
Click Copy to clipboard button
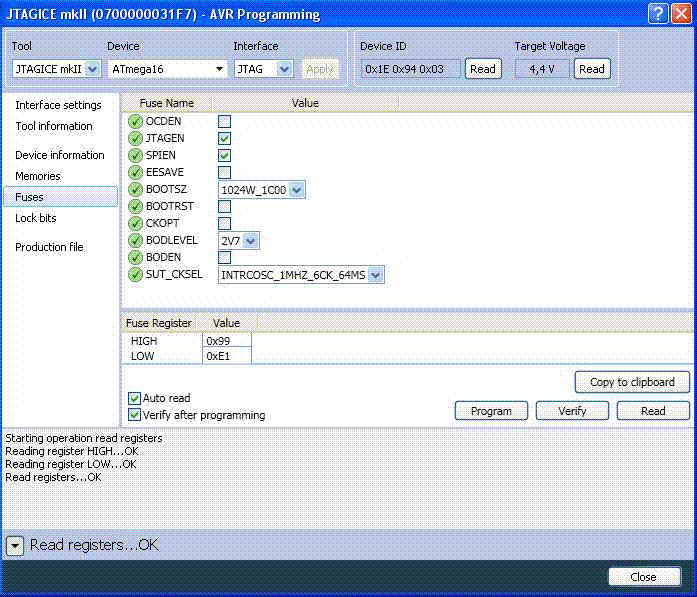pos(632,382)
